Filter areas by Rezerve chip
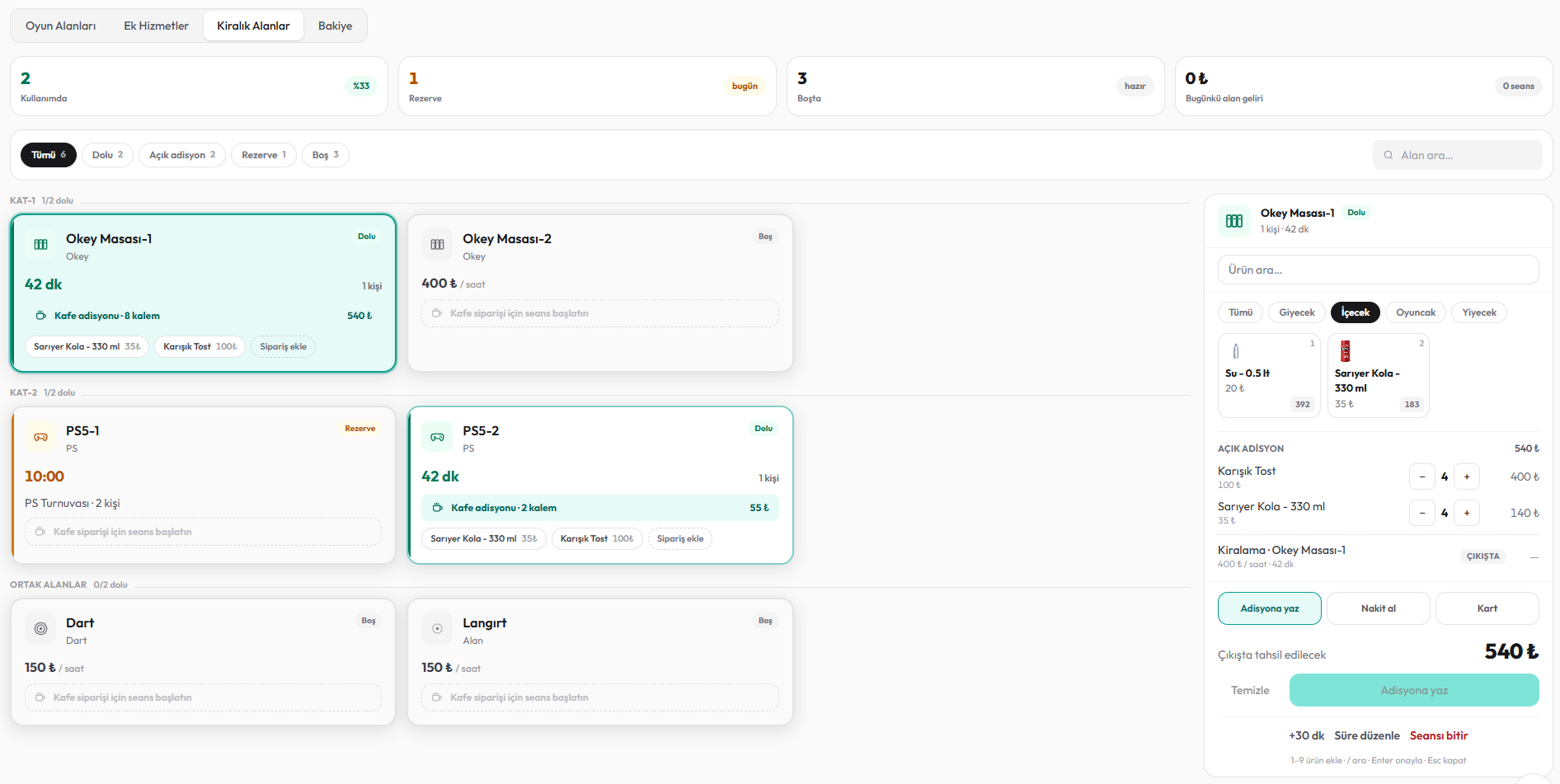Image resolution: width=1560 pixels, height=784 pixels. click(x=264, y=155)
